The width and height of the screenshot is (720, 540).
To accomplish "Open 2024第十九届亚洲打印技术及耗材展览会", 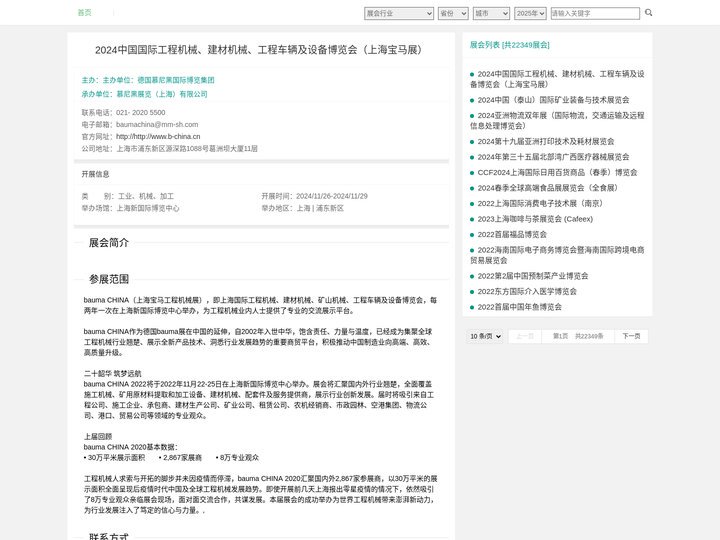I will point(546,141).
